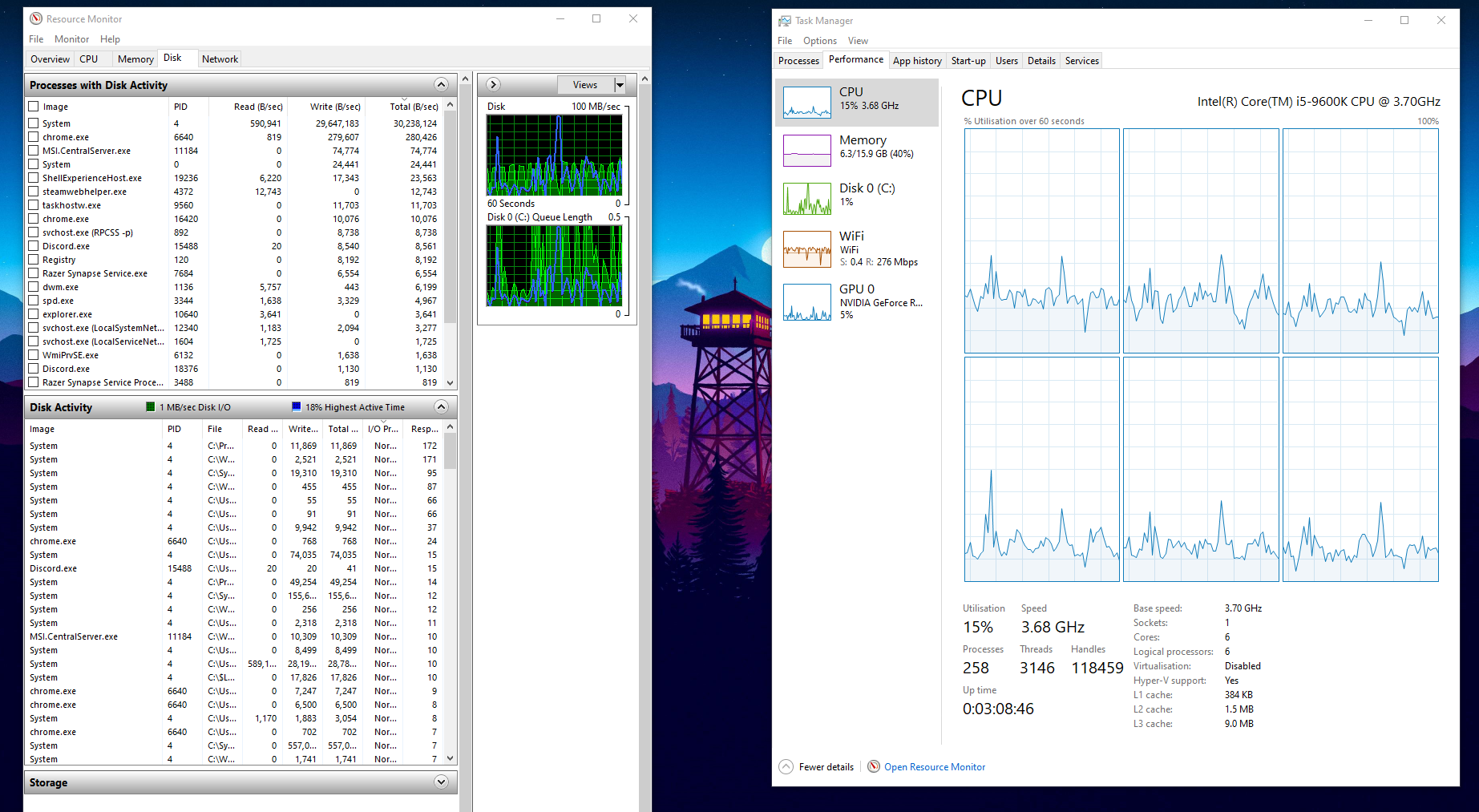Tick the checkbox for chrome.exe PID 6640

(34, 137)
